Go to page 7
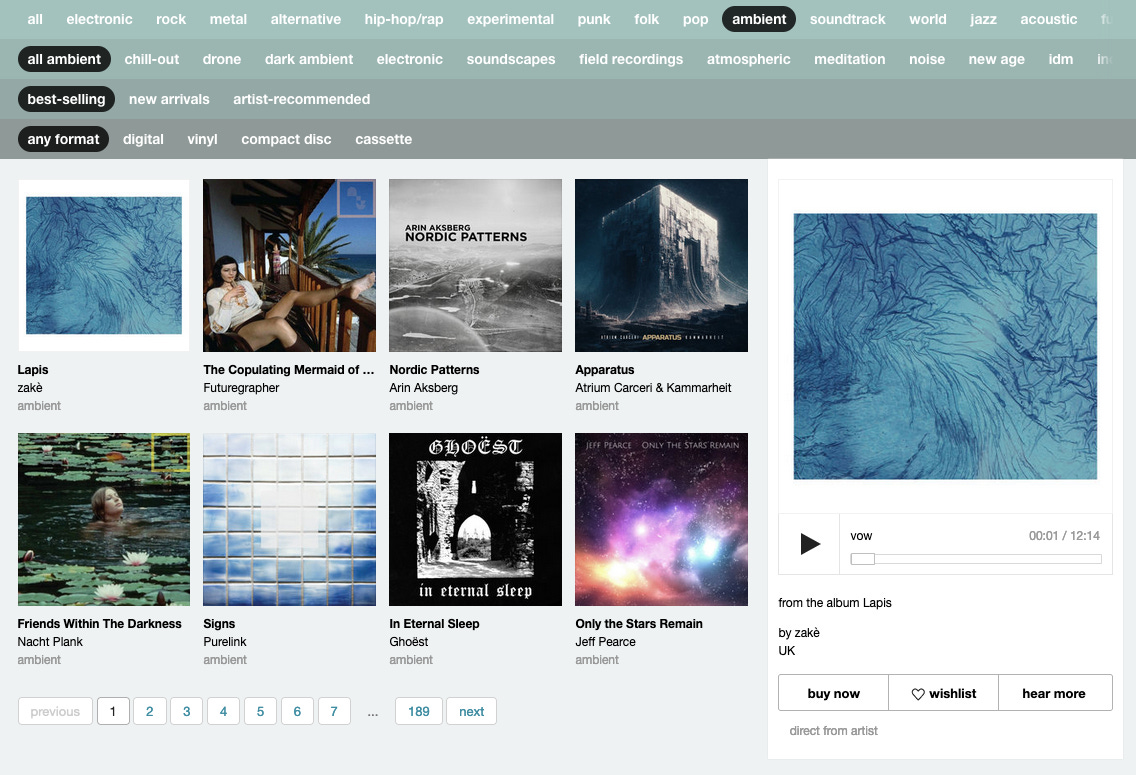This screenshot has height=775, width=1136. pos(334,711)
